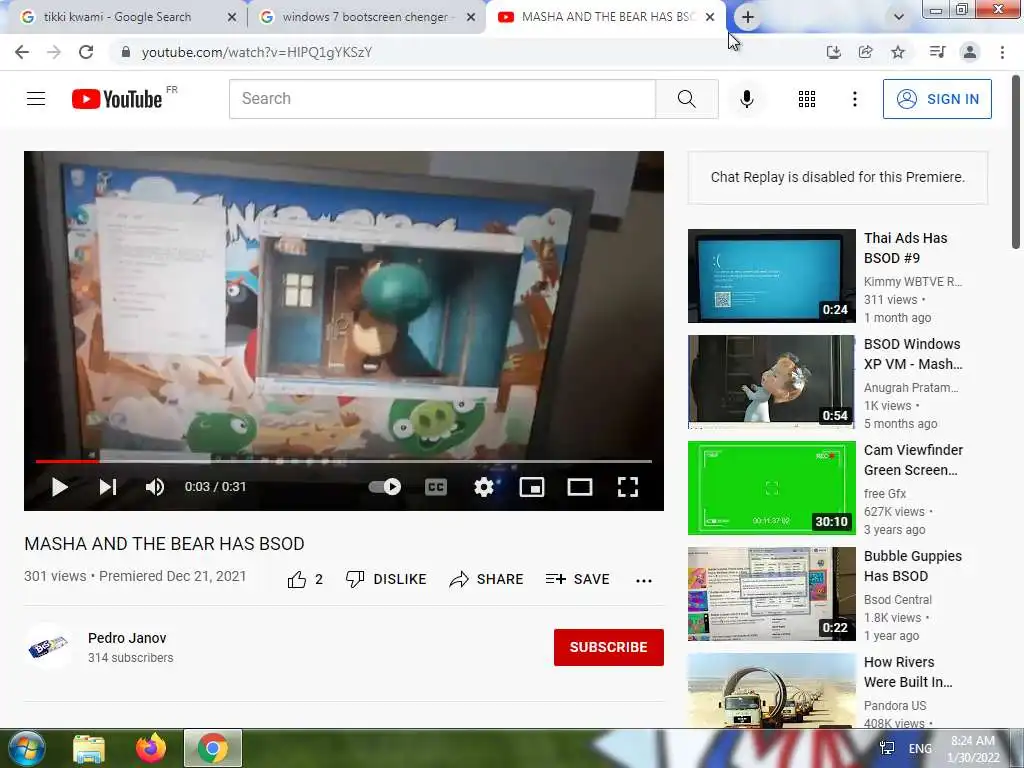Open the Chrome profile icon

pyautogui.click(x=970, y=52)
